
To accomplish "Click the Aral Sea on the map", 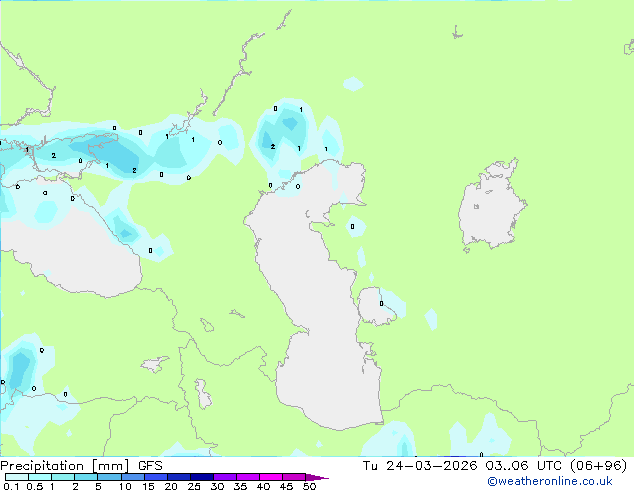I will 491,206.
